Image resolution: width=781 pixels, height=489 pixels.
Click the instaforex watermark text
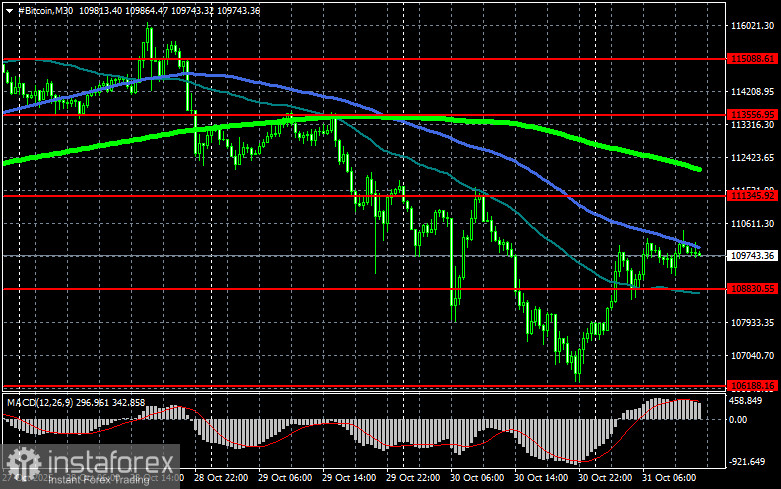tap(111, 463)
